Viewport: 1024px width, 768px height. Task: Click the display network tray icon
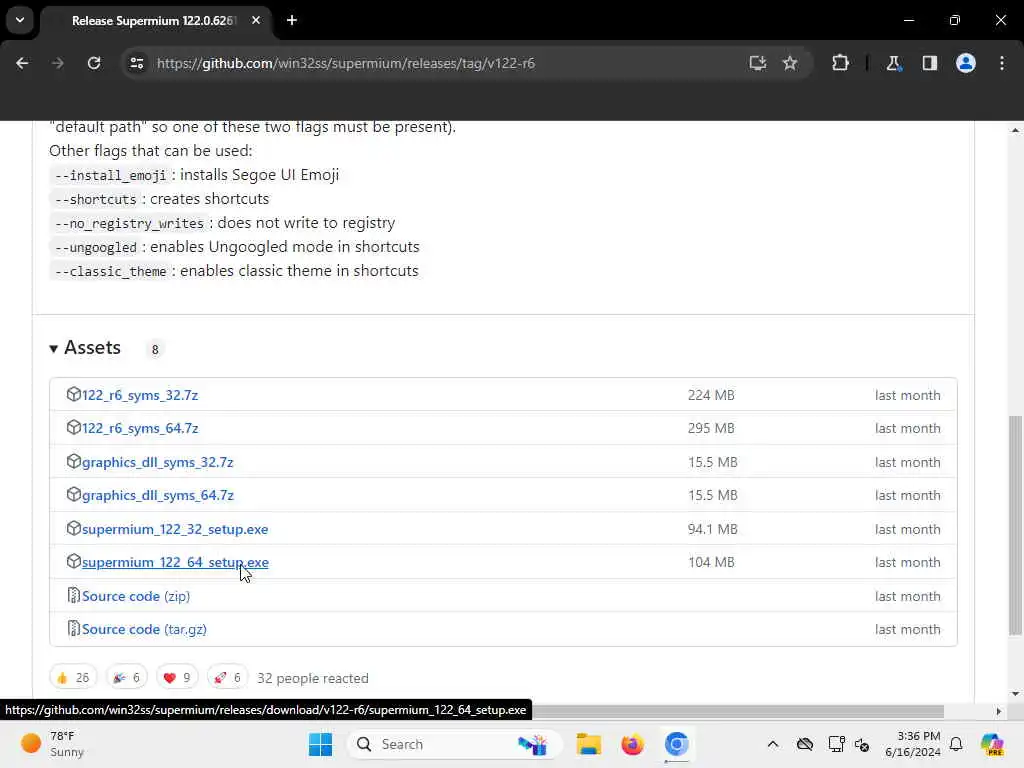(x=836, y=744)
